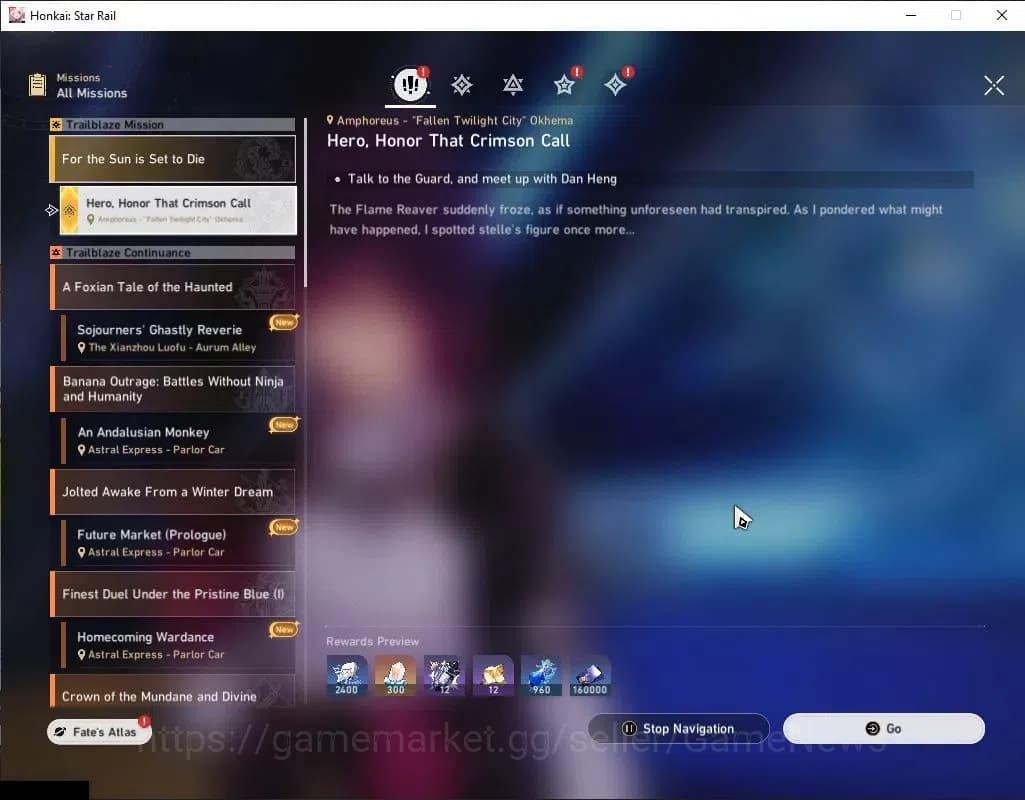
Task: Click the Rewards Preview label
Action: coord(373,641)
